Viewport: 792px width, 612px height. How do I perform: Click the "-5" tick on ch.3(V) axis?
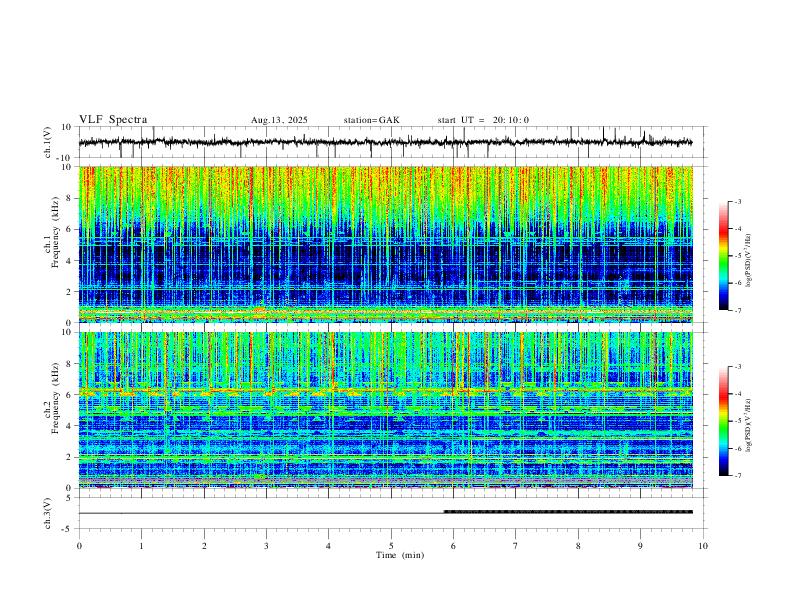coord(67,529)
